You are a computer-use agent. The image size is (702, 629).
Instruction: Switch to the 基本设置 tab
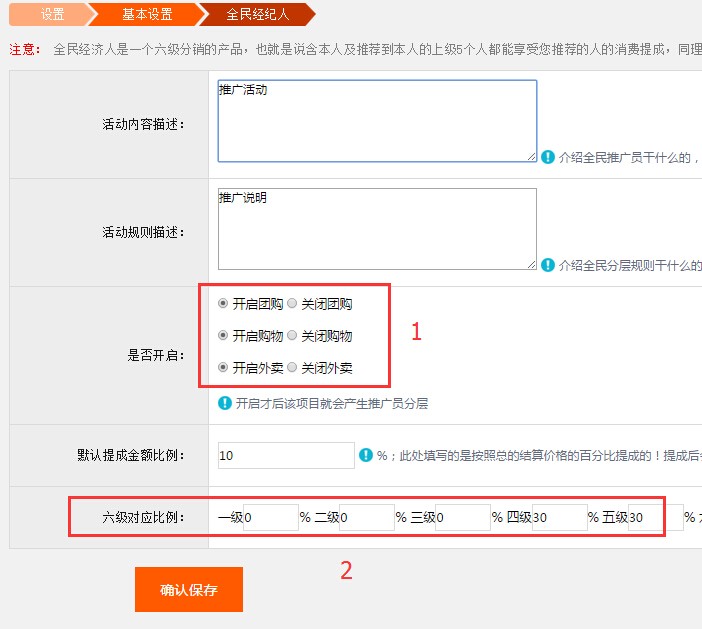(146, 15)
